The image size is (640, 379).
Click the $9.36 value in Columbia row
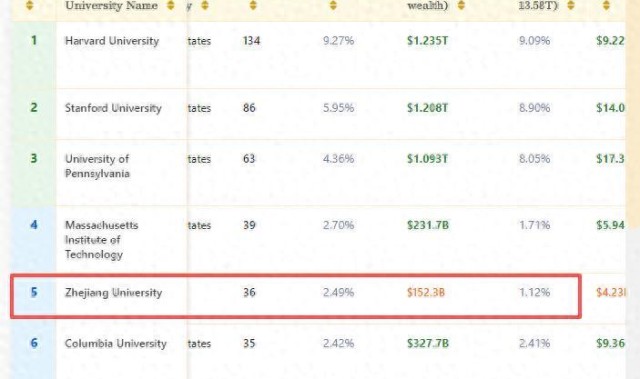point(610,344)
